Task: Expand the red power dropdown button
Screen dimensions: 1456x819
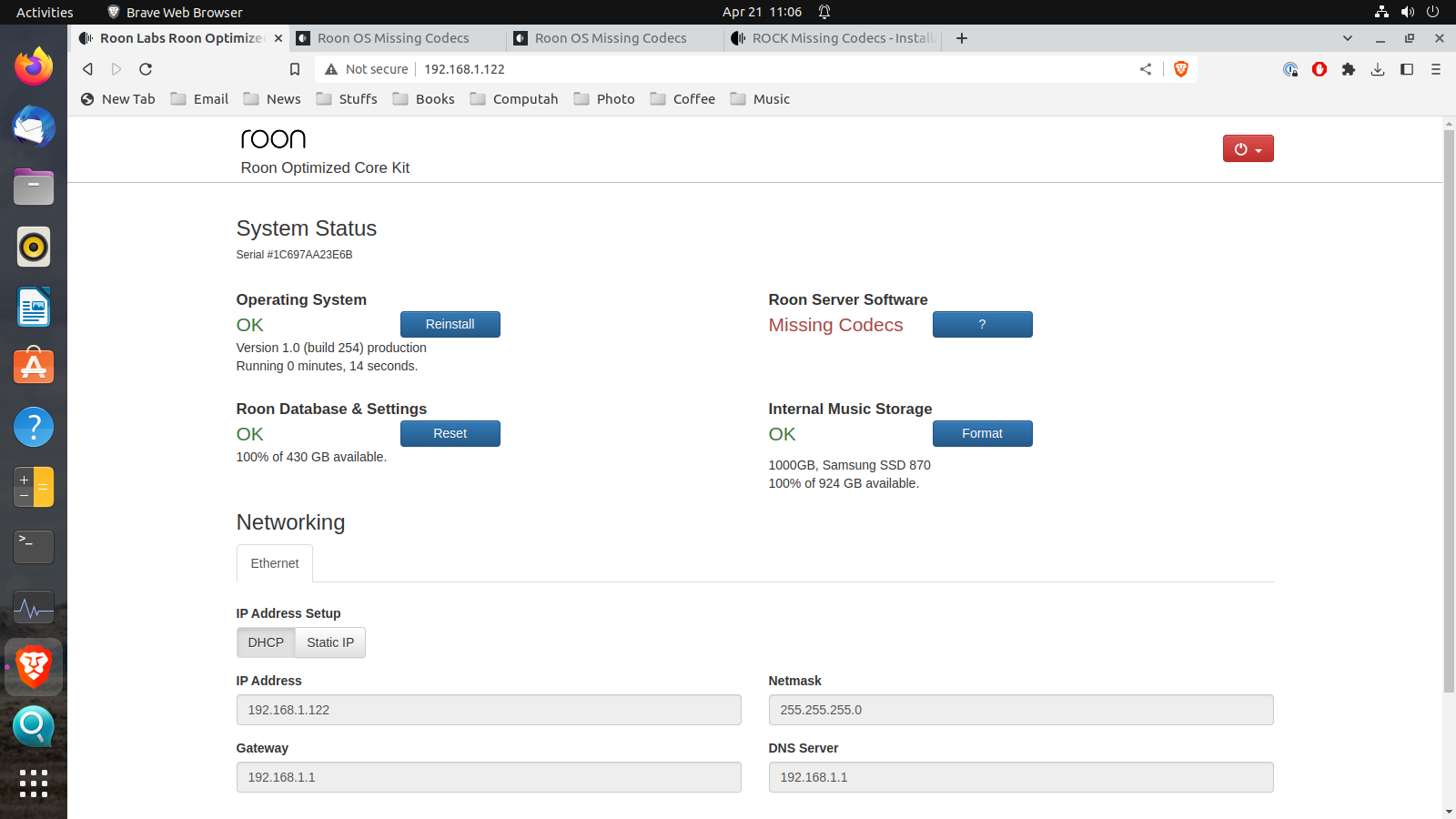Action: click(x=1248, y=148)
